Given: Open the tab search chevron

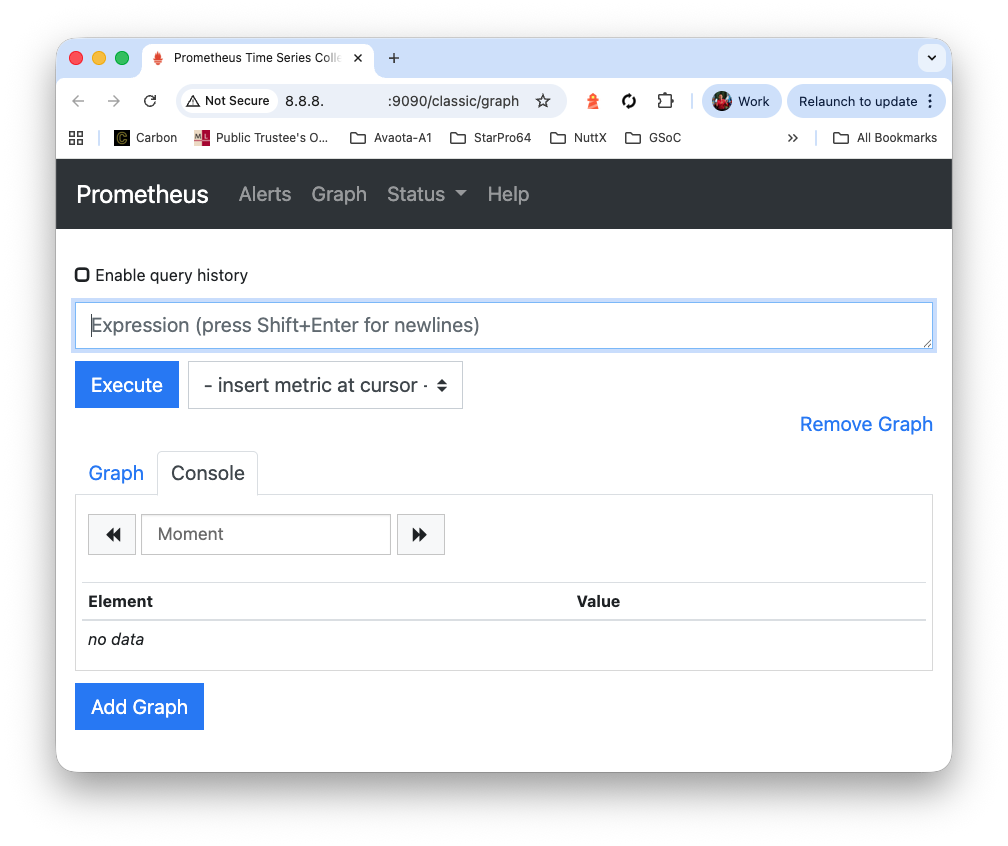Looking at the screenshot, I should [931, 58].
